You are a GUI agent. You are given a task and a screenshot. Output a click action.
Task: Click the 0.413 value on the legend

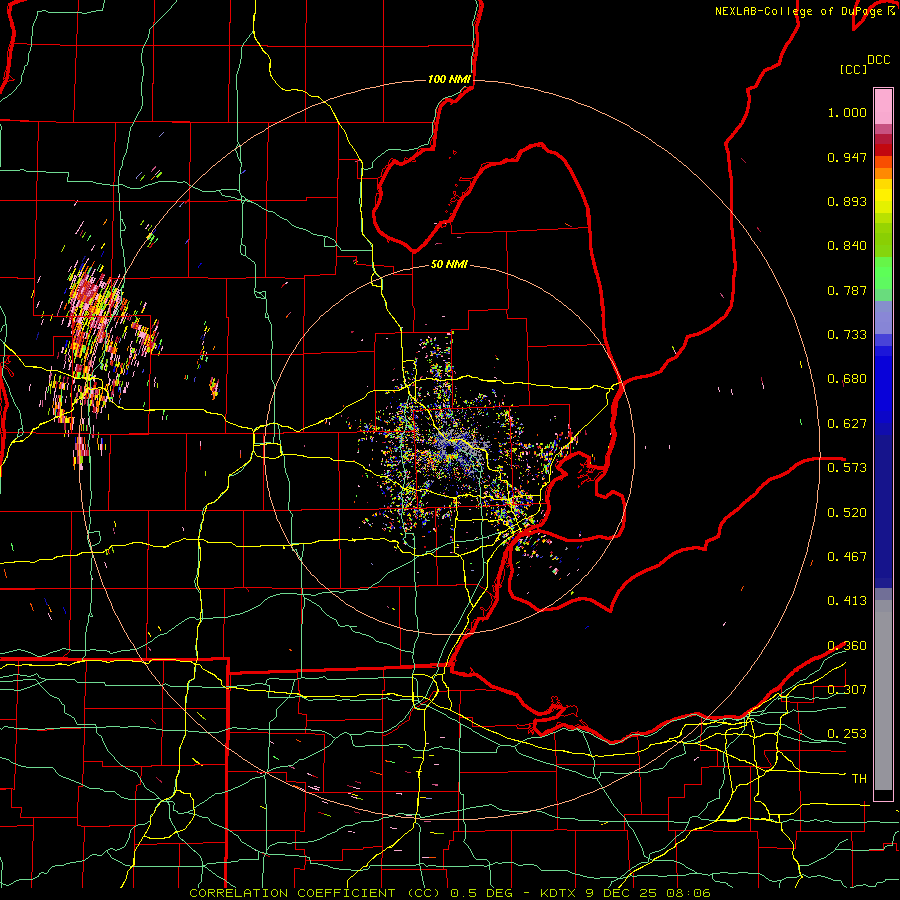click(847, 601)
